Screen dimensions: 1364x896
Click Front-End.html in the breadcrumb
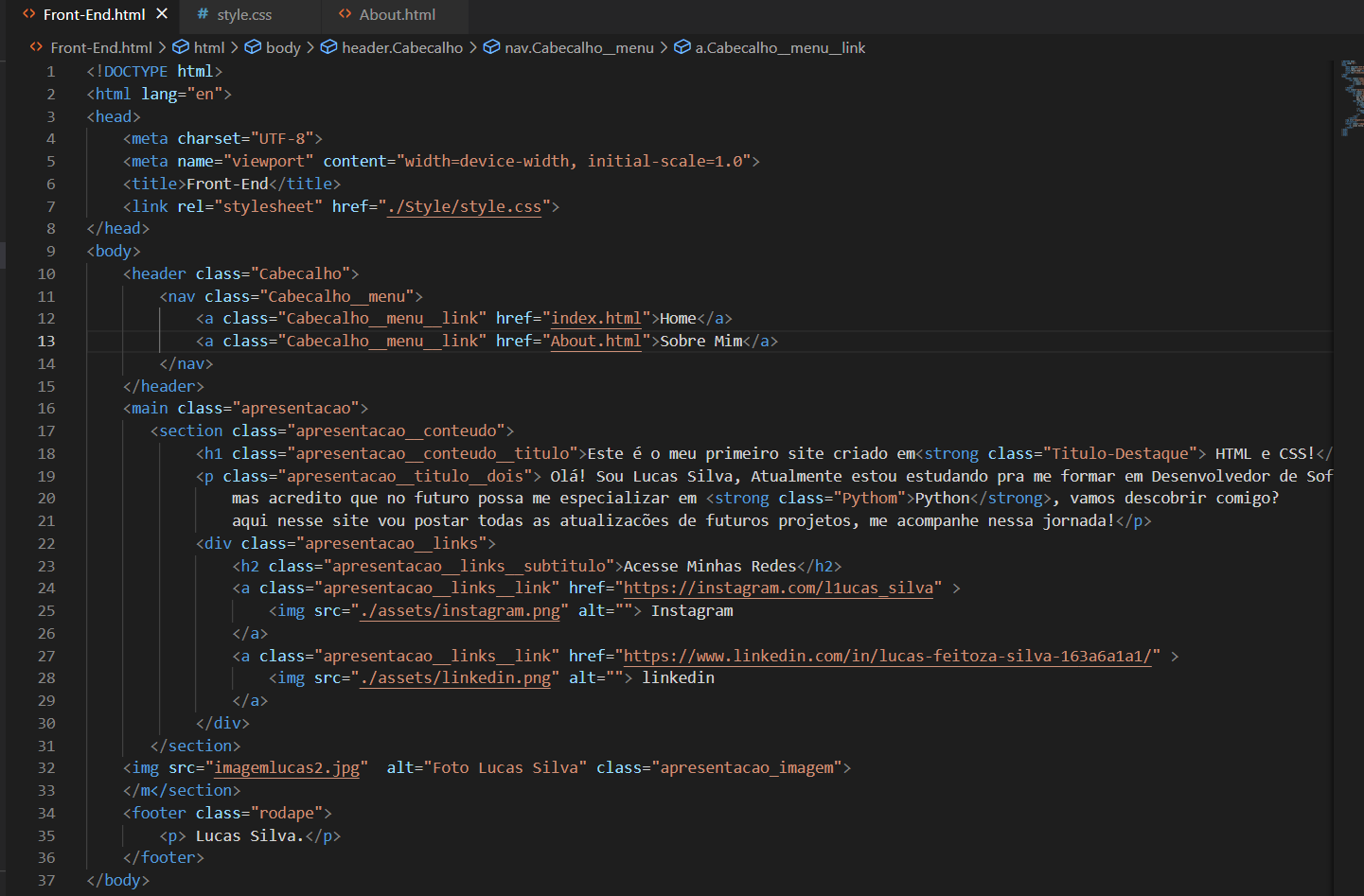tap(101, 47)
